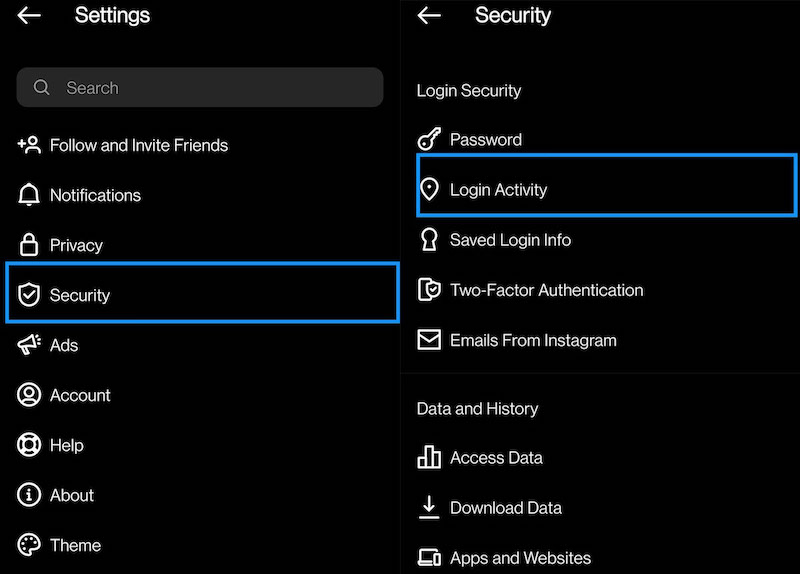Tap the Privacy padlock icon
This screenshot has width=800, height=574.
pyautogui.click(x=29, y=245)
